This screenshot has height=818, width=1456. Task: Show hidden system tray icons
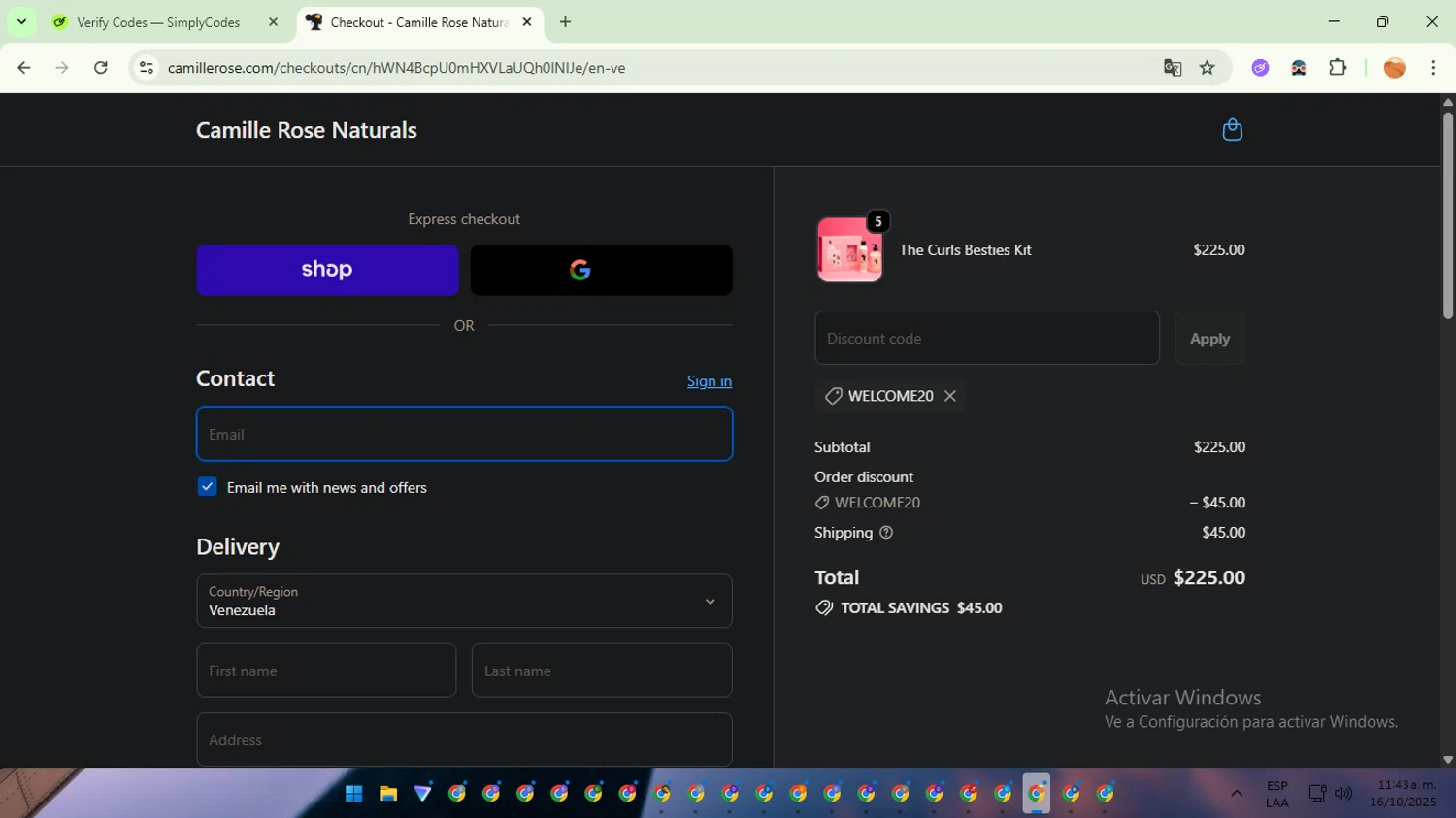pos(1237,794)
